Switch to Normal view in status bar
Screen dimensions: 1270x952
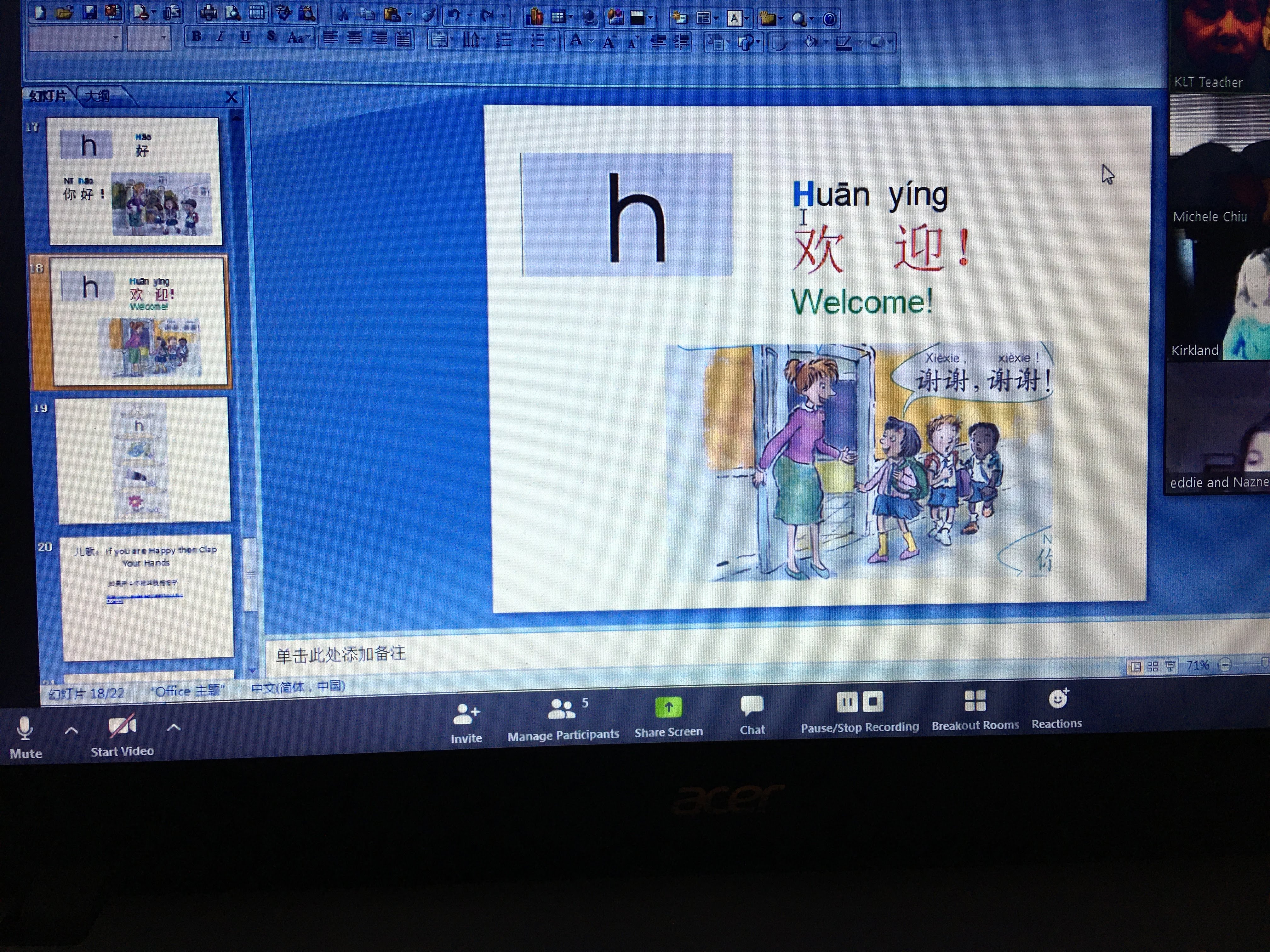(x=1135, y=666)
